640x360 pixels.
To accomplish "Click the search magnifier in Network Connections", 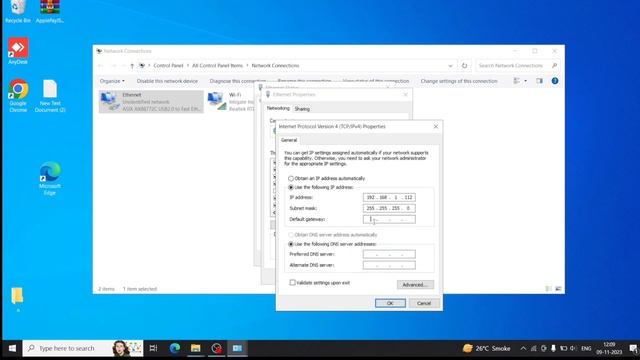I will pyautogui.click(x=554, y=65).
